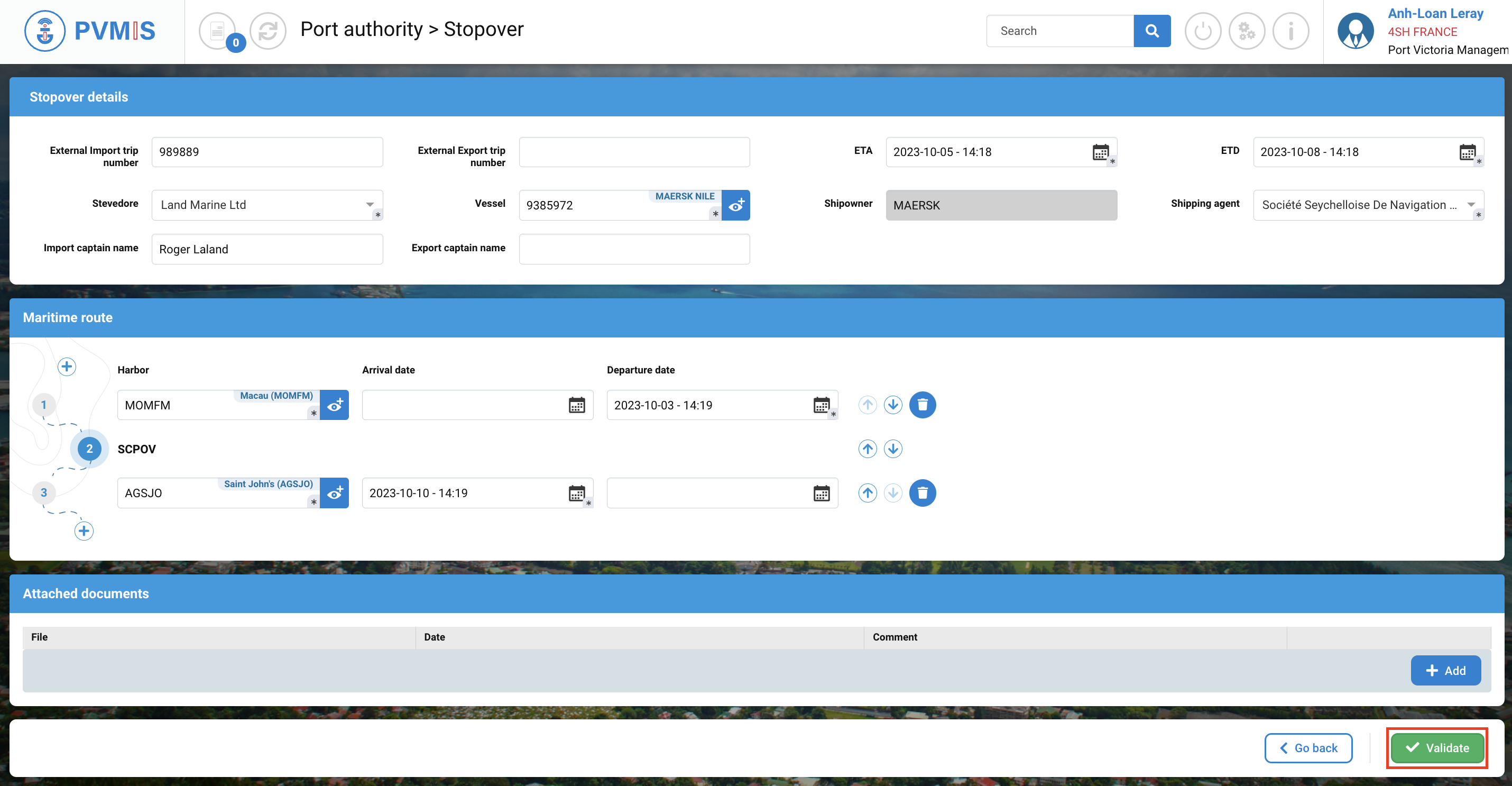Viewport: 1512px width, 786px height.
Task: Open the settings gears icon
Action: [1246, 31]
